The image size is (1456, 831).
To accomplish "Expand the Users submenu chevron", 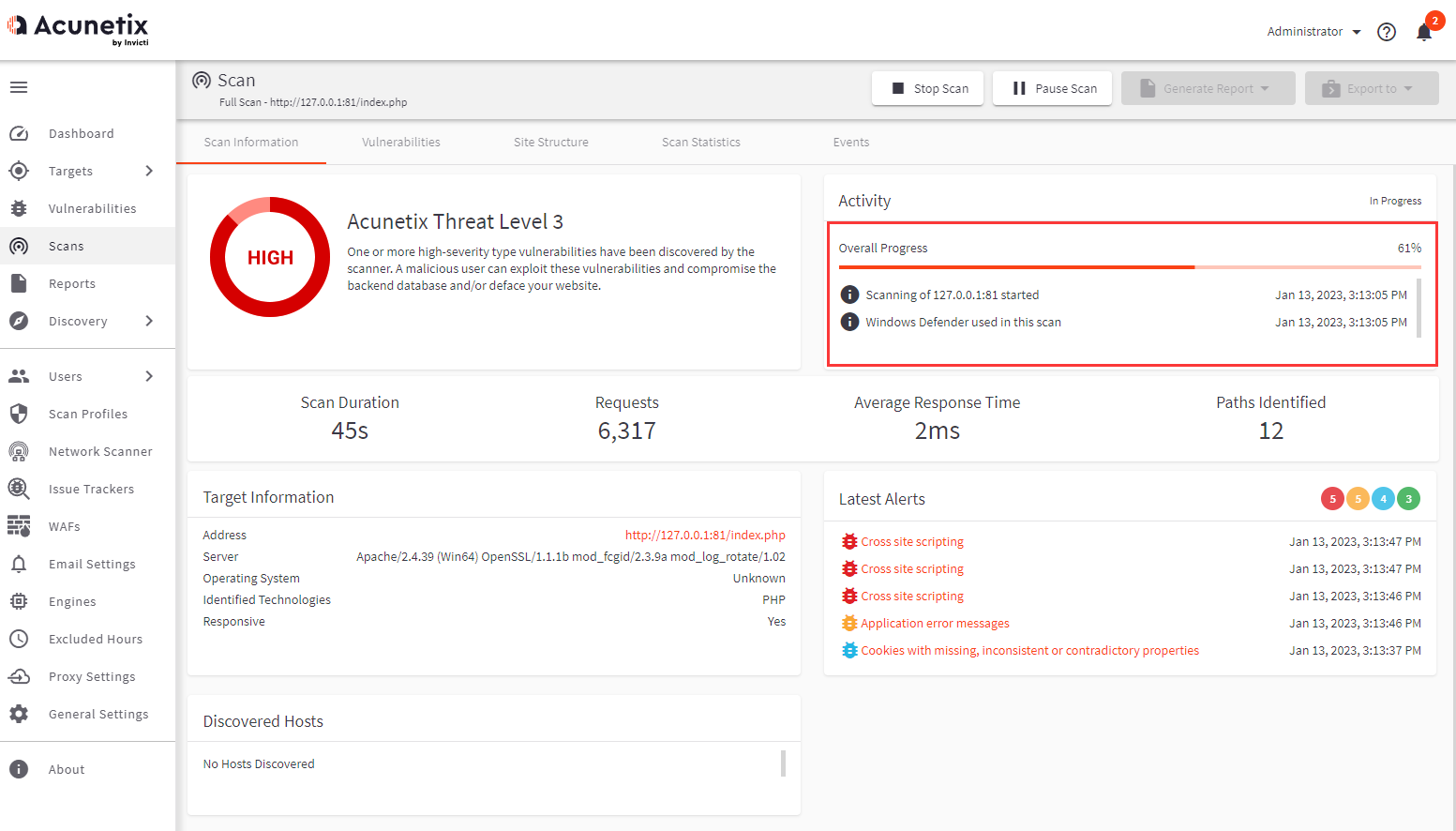I will tap(149, 376).
